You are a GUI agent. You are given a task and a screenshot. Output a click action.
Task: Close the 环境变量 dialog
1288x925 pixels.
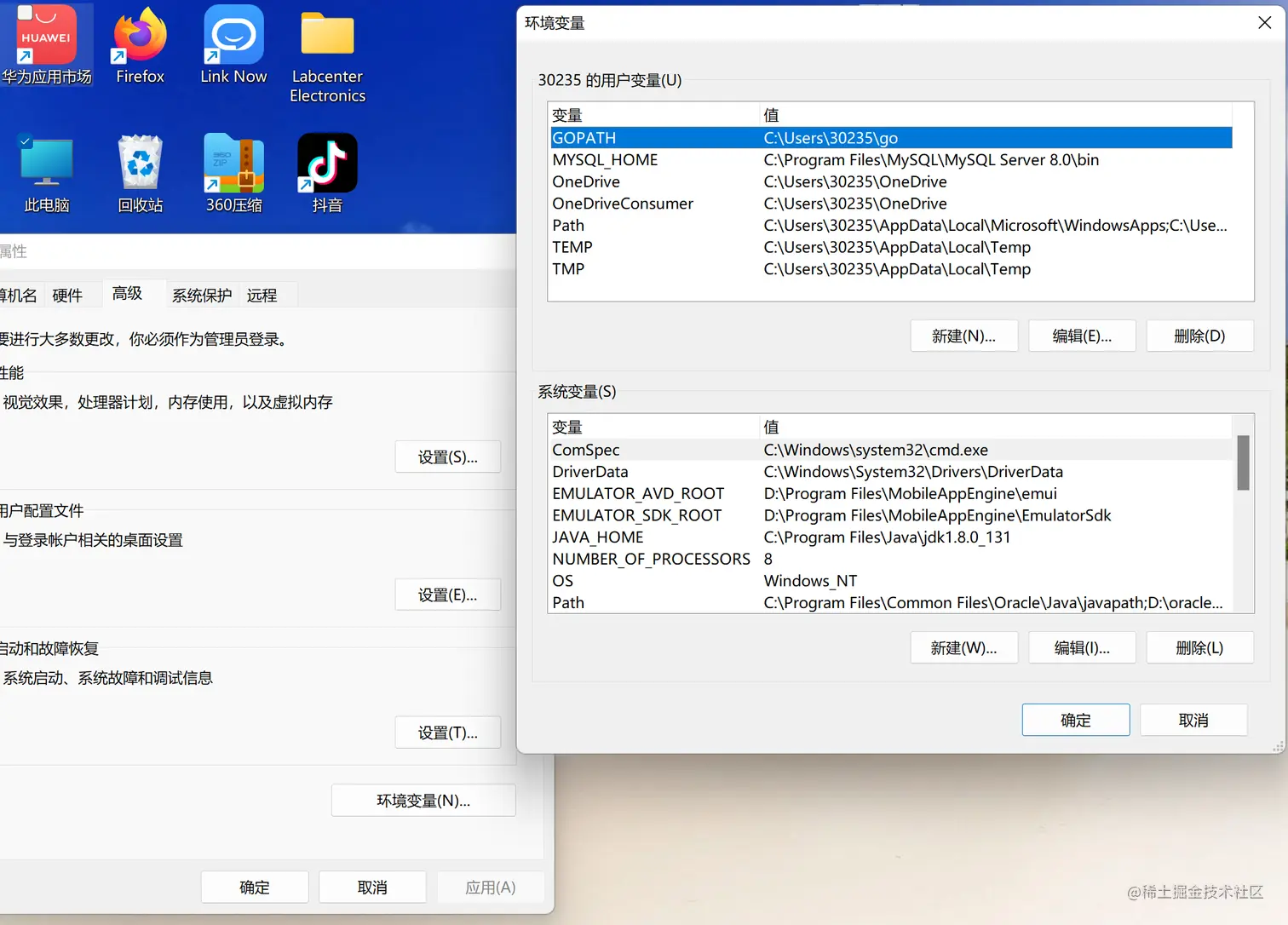(1265, 23)
